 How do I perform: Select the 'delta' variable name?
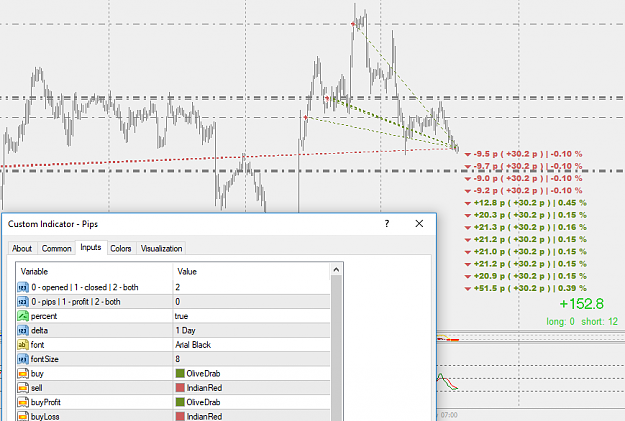pyautogui.click(x=39, y=331)
